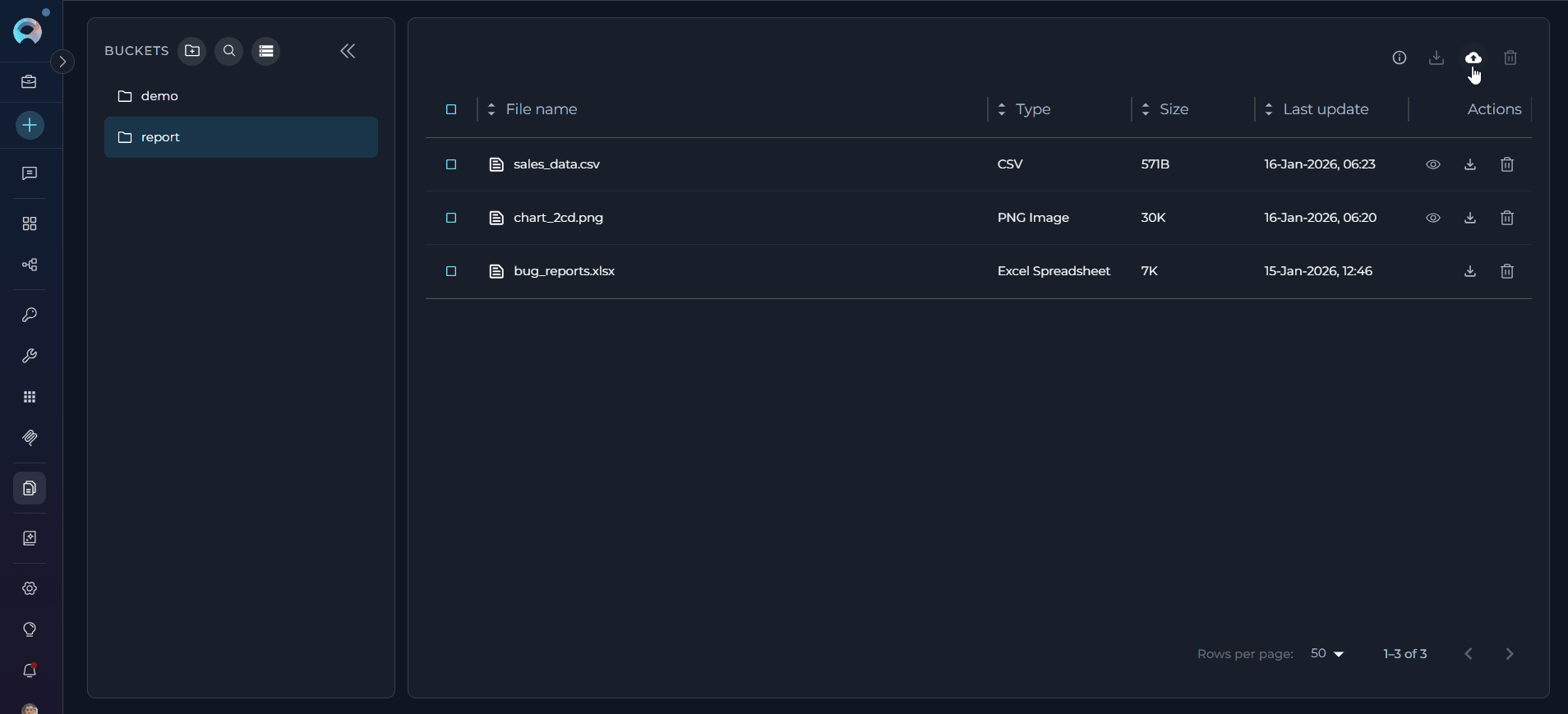Select the report bucket

pos(160,137)
